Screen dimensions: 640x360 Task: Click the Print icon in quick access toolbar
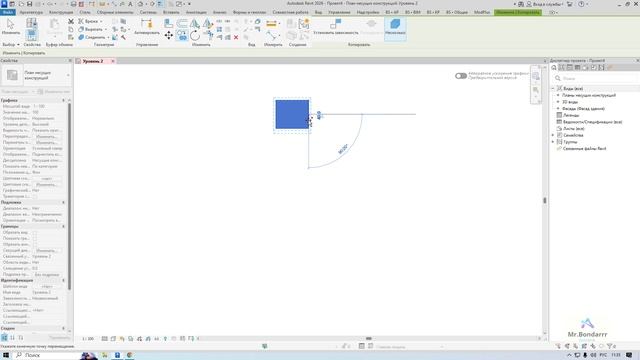(x=73, y=4)
